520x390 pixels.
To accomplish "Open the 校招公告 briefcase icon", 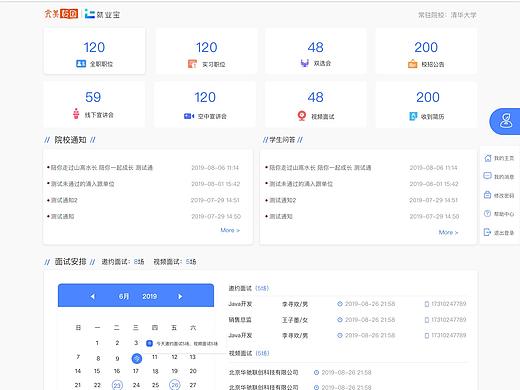I will click(x=412, y=64).
